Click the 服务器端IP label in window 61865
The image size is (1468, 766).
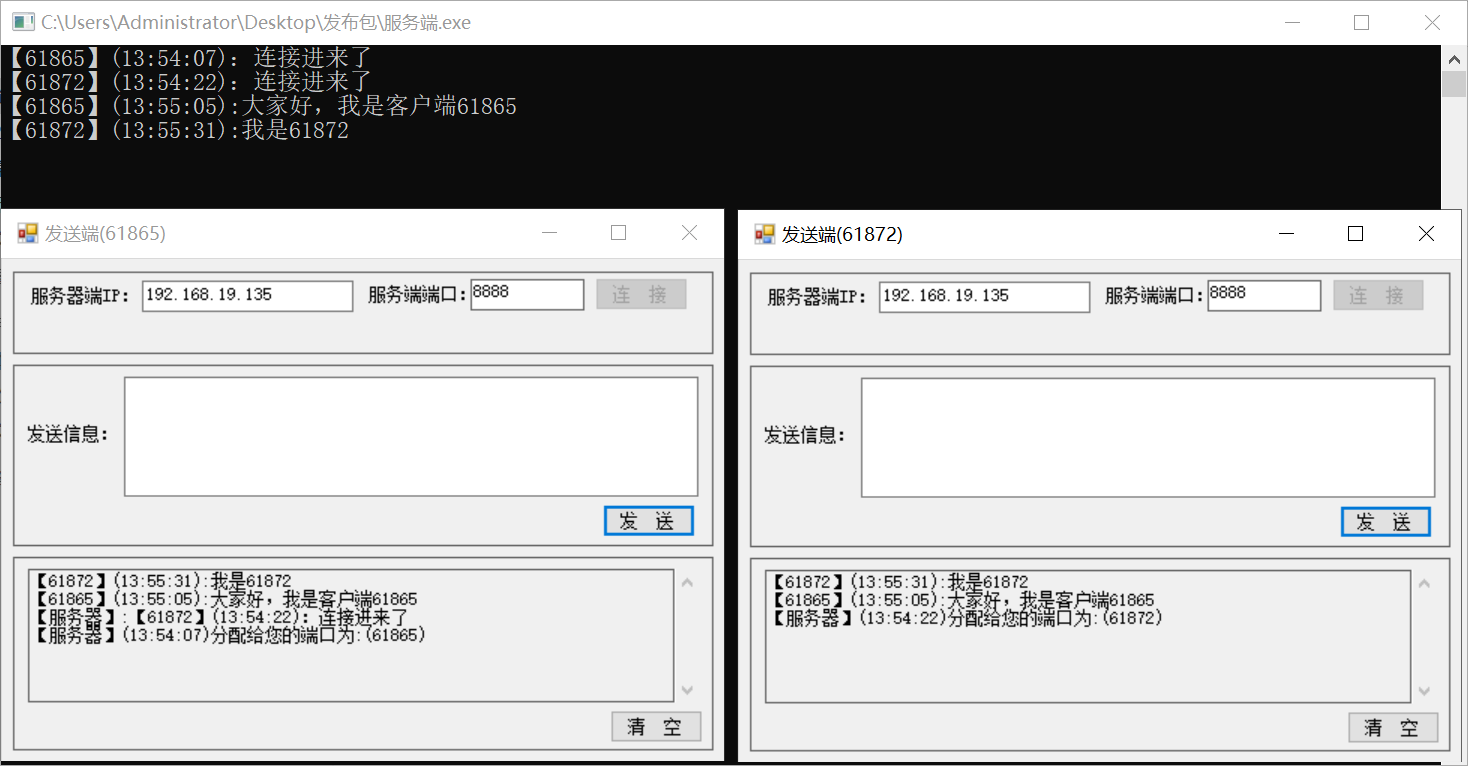coord(81,296)
